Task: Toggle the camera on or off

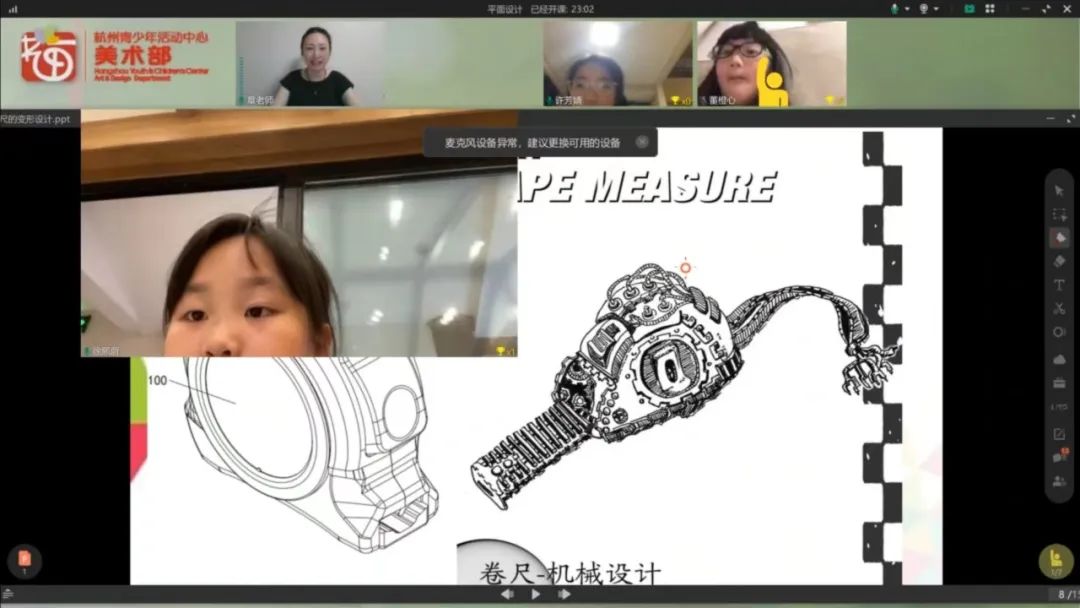Action: pos(923,8)
